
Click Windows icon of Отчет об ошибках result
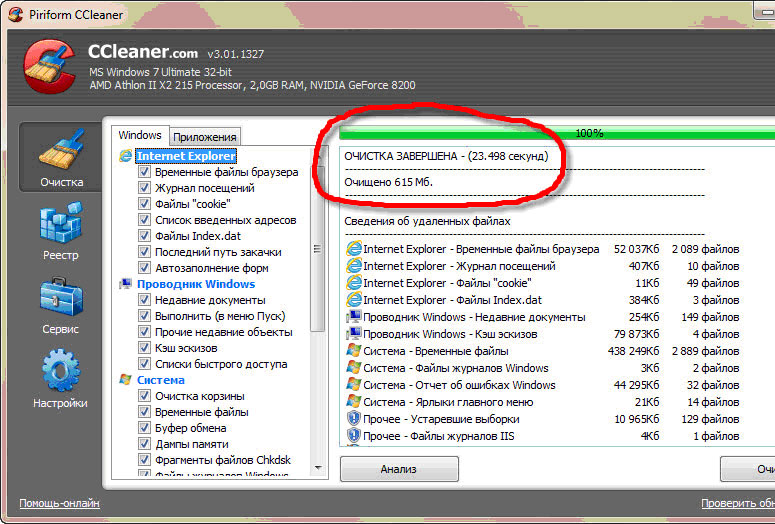tap(353, 385)
